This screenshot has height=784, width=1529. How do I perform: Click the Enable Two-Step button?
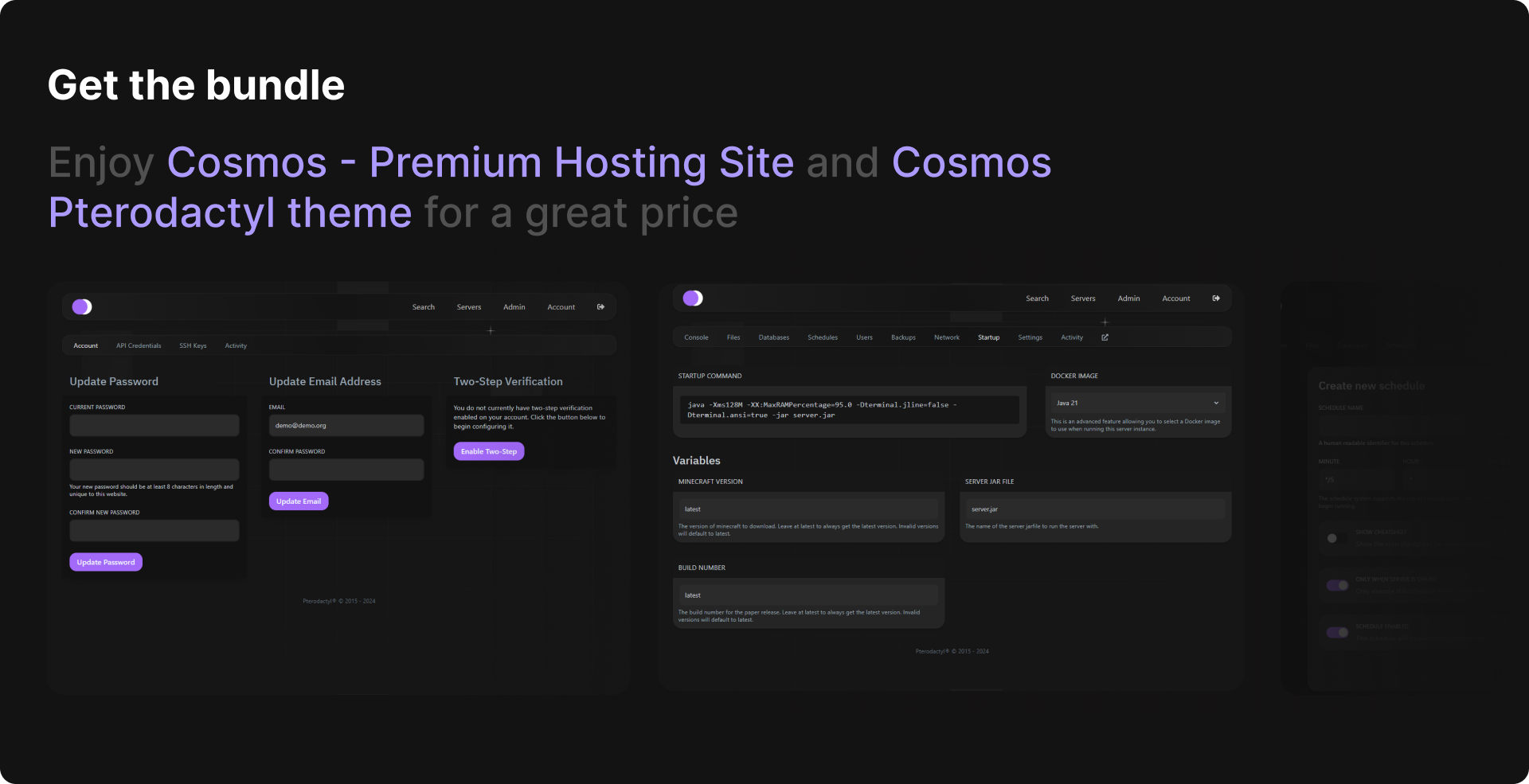tap(489, 451)
